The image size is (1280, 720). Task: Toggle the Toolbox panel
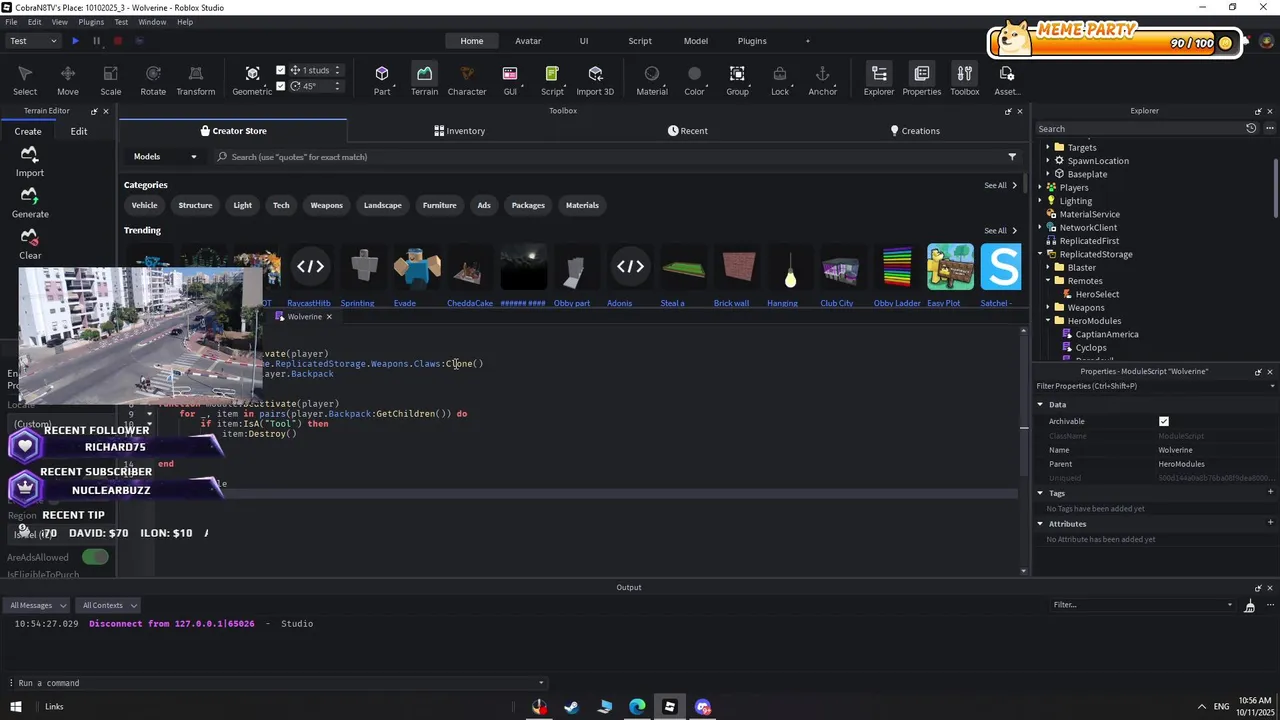[x=964, y=80]
